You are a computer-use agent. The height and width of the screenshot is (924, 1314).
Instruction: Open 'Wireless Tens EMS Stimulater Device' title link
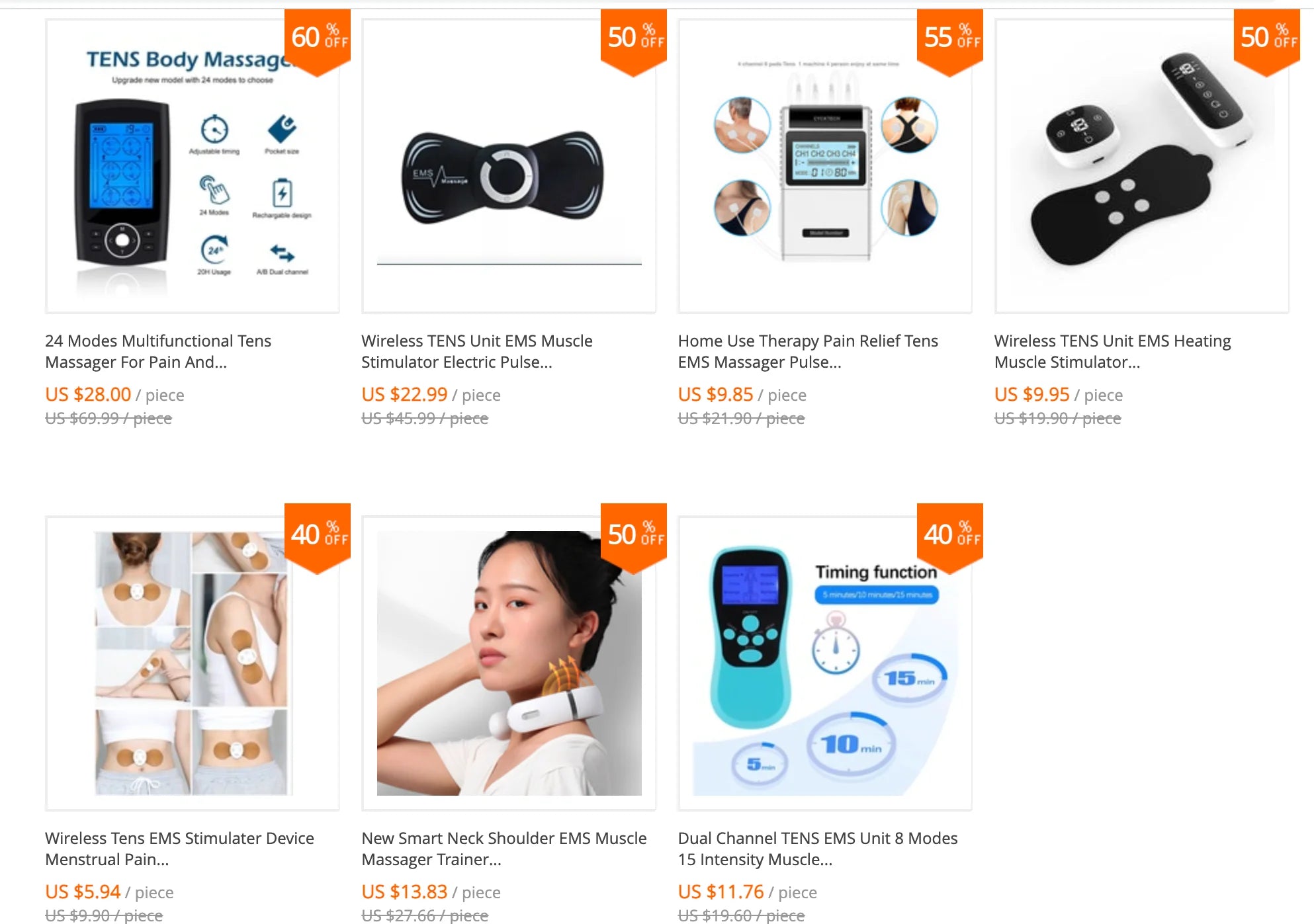point(179,849)
